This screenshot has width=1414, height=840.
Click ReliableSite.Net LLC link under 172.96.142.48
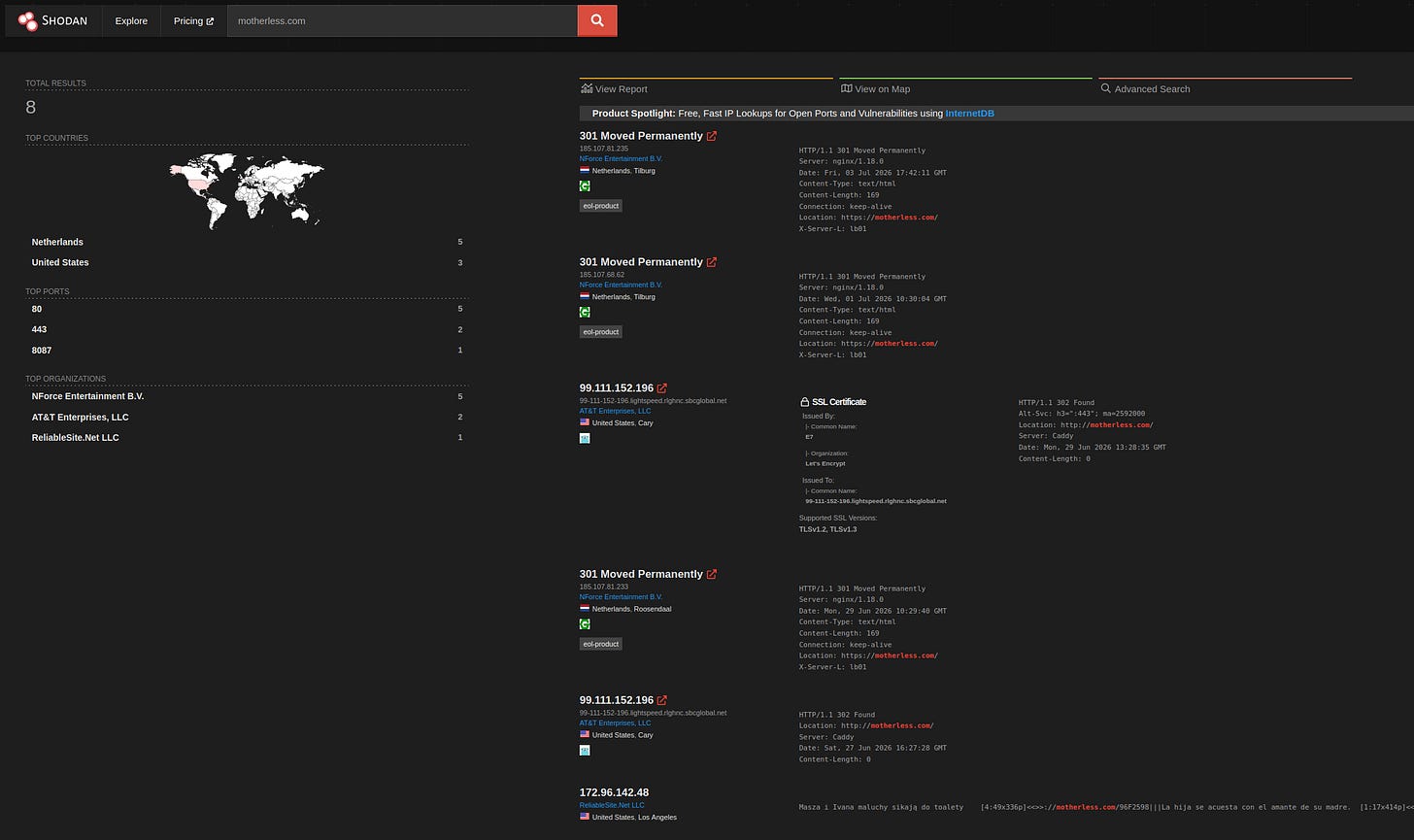612,805
